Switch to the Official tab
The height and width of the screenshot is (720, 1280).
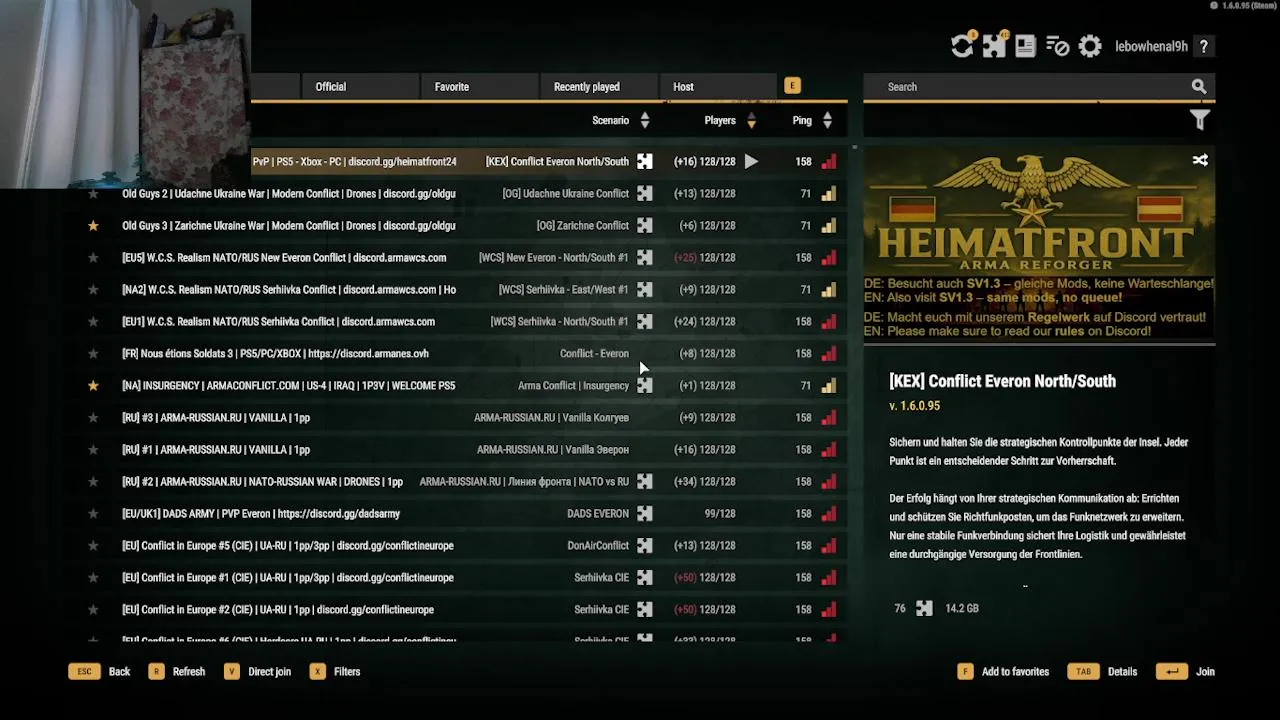click(x=360, y=87)
